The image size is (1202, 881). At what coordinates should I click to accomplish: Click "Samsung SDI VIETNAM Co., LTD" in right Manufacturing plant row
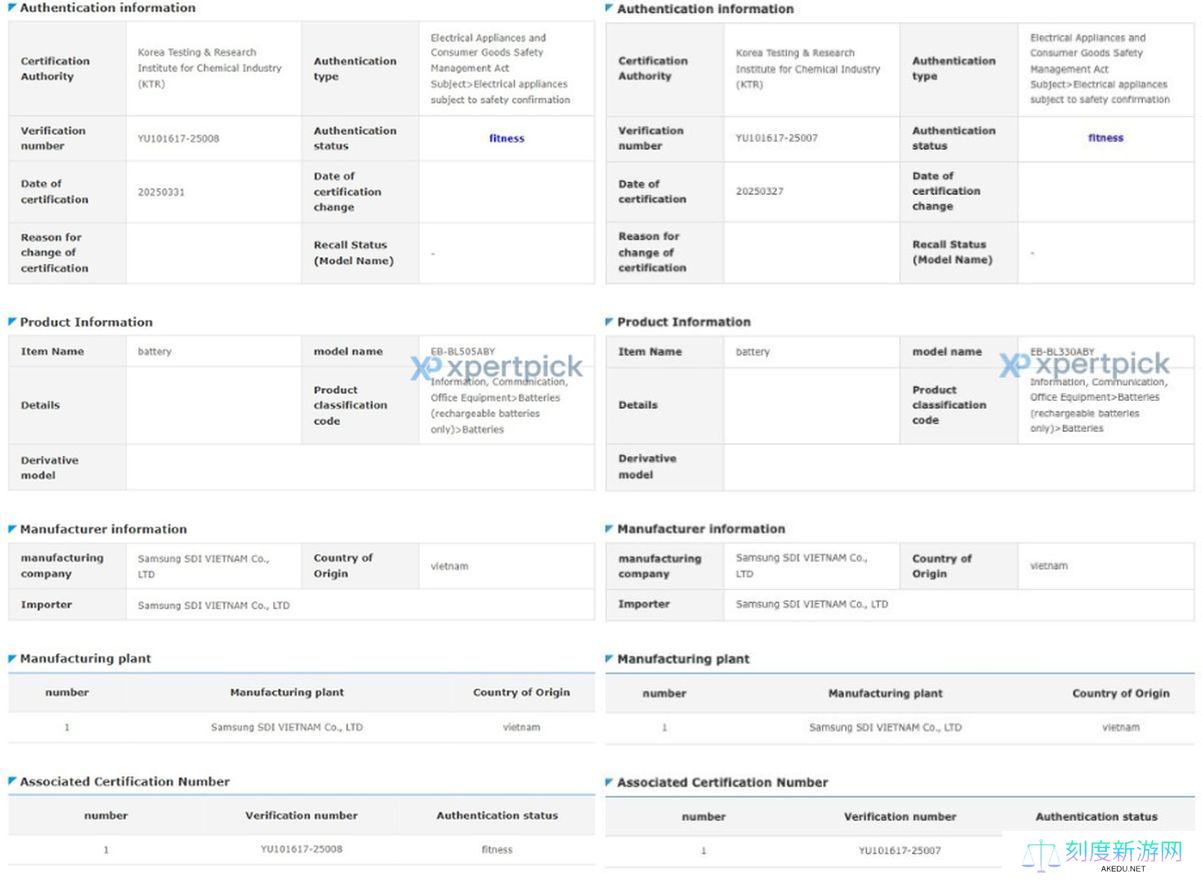[885, 728]
